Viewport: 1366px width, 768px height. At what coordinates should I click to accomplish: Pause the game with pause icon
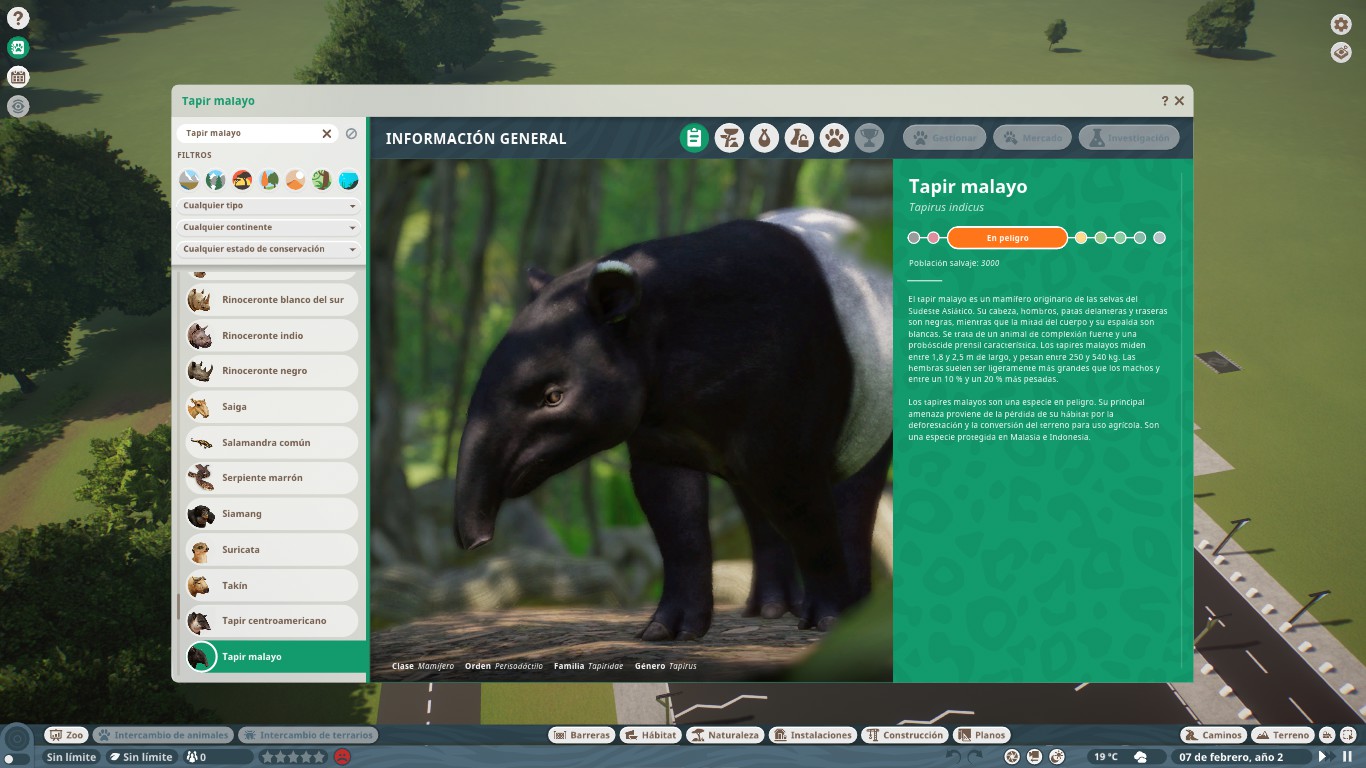[x=1347, y=757]
